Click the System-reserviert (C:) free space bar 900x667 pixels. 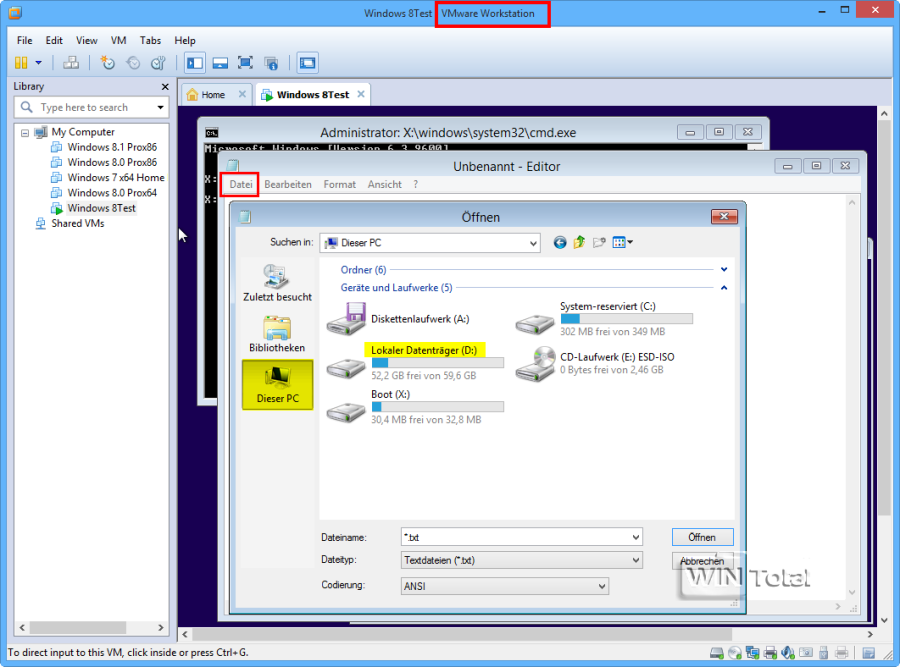[x=628, y=319]
